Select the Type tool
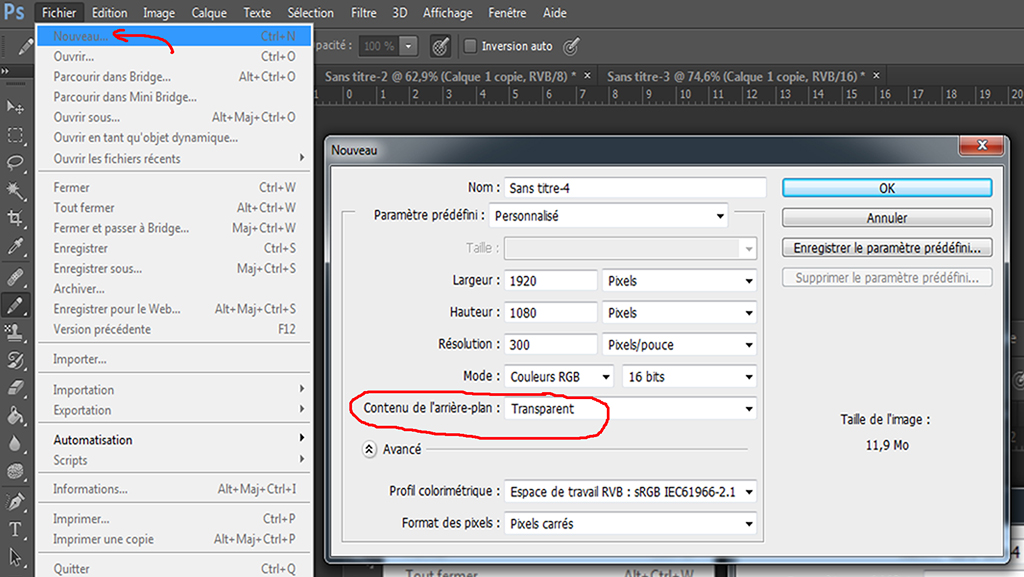 (x=14, y=529)
